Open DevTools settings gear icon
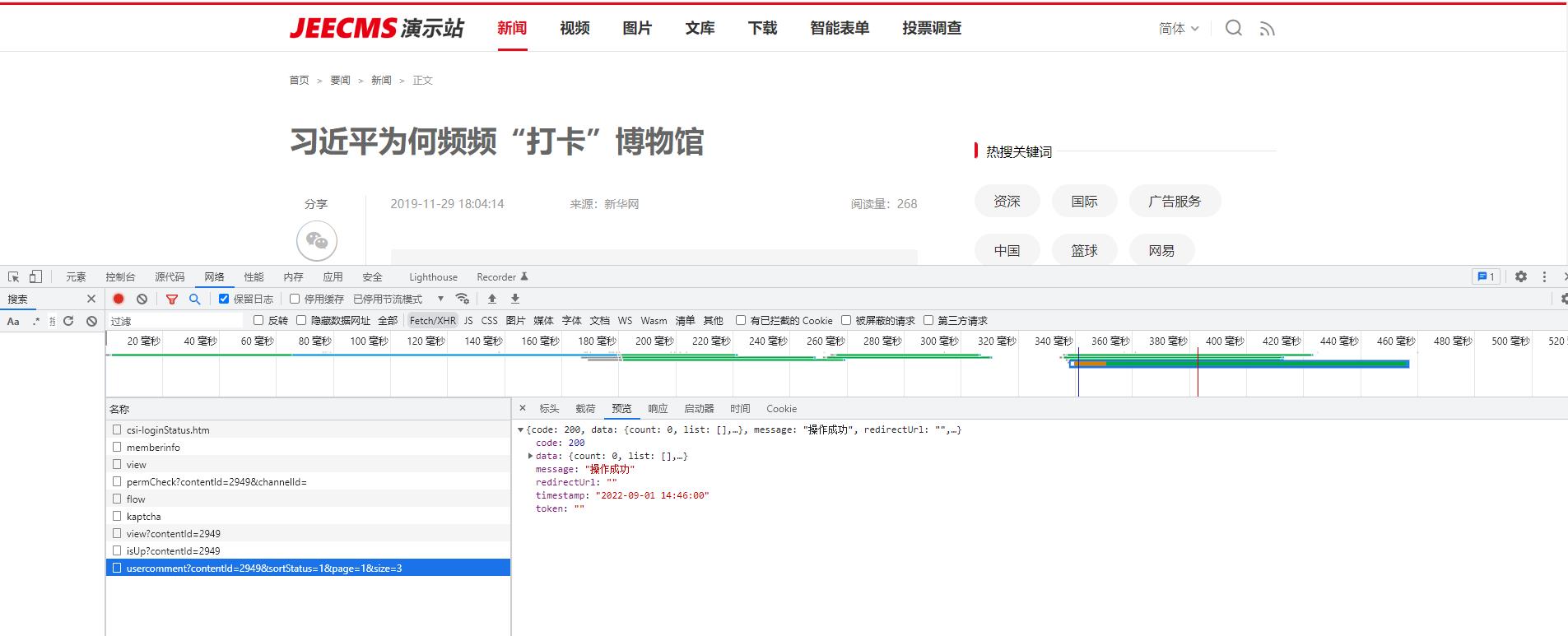1568x636 pixels. tap(1521, 276)
